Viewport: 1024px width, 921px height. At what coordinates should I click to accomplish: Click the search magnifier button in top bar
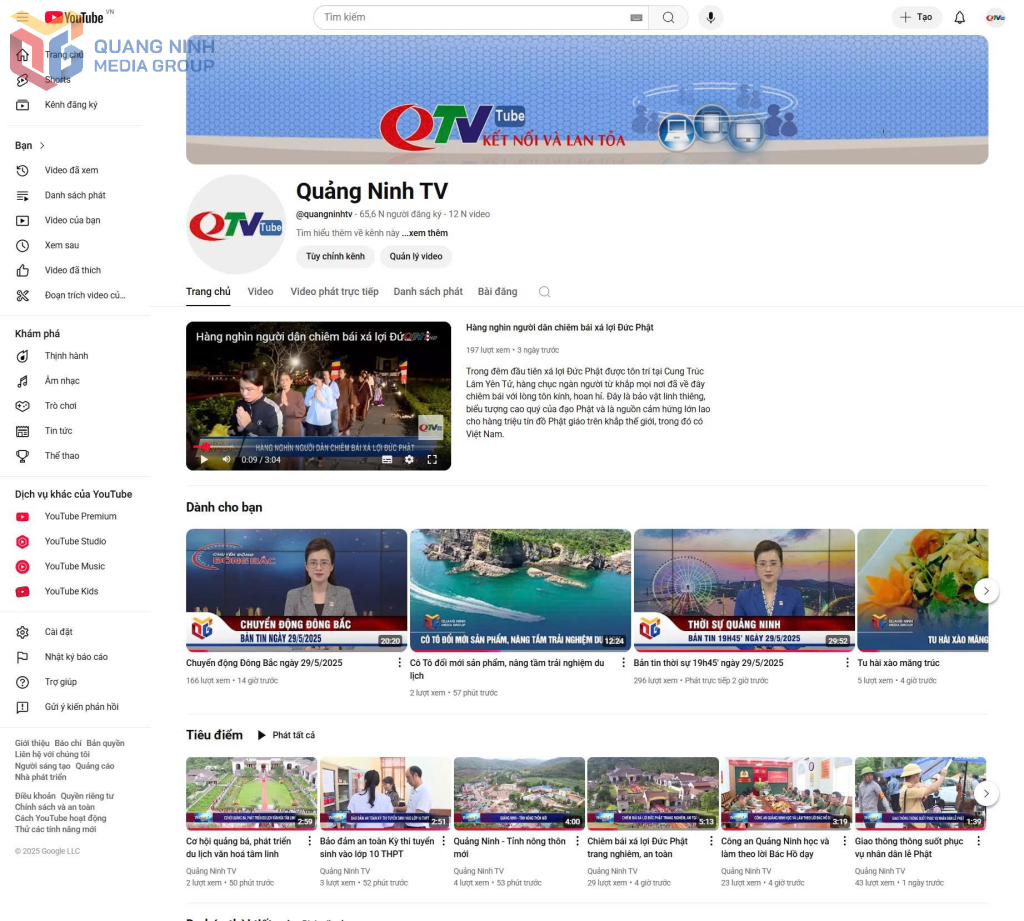point(668,18)
